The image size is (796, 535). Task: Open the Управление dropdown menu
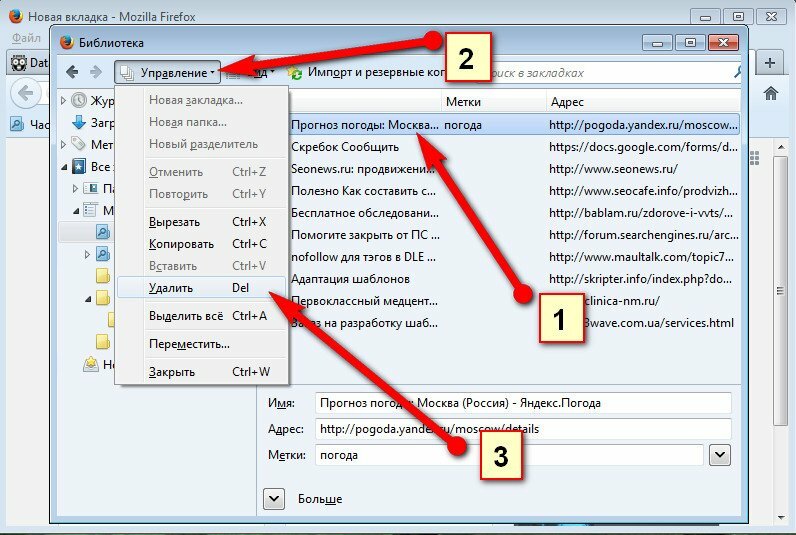pyautogui.click(x=166, y=72)
